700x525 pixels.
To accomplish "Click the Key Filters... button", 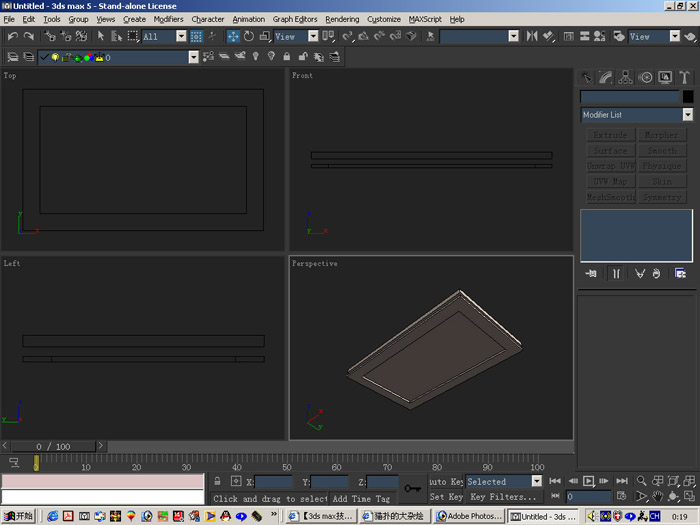I will pos(504,497).
